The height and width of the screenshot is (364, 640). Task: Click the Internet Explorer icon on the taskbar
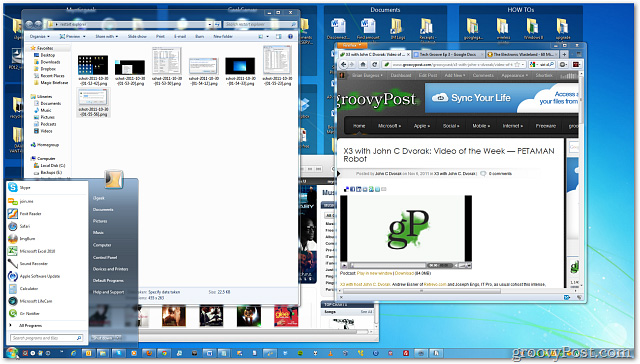pyautogui.click(x=73, y=353)
